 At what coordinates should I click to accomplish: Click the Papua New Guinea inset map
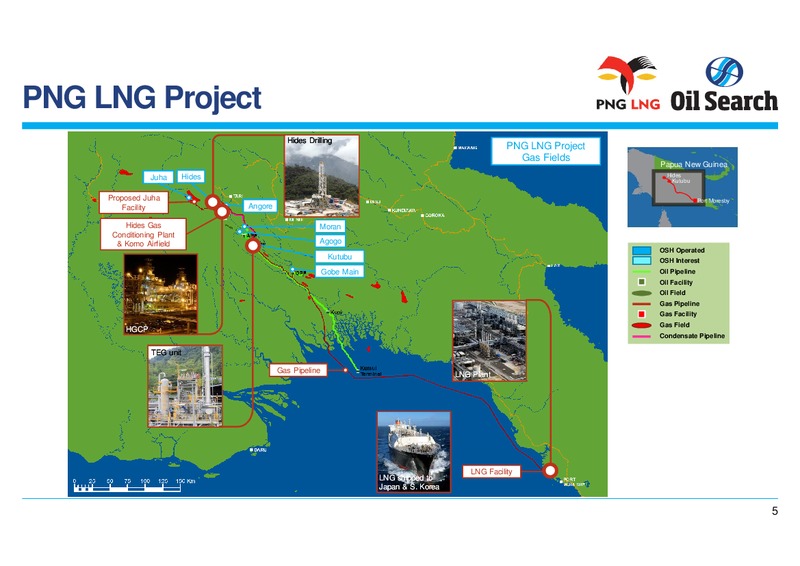pyautogui.click(x=682, y=187)
